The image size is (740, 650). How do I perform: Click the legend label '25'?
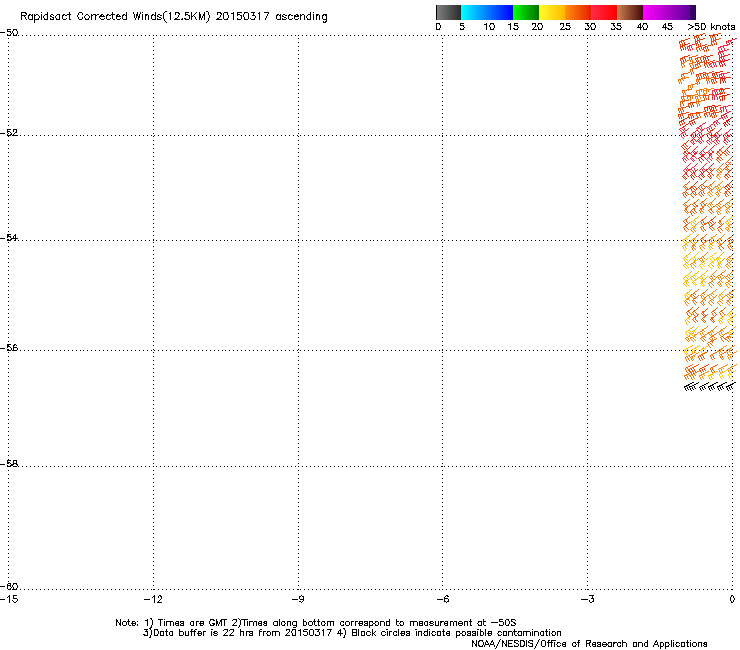click(565, 27)
